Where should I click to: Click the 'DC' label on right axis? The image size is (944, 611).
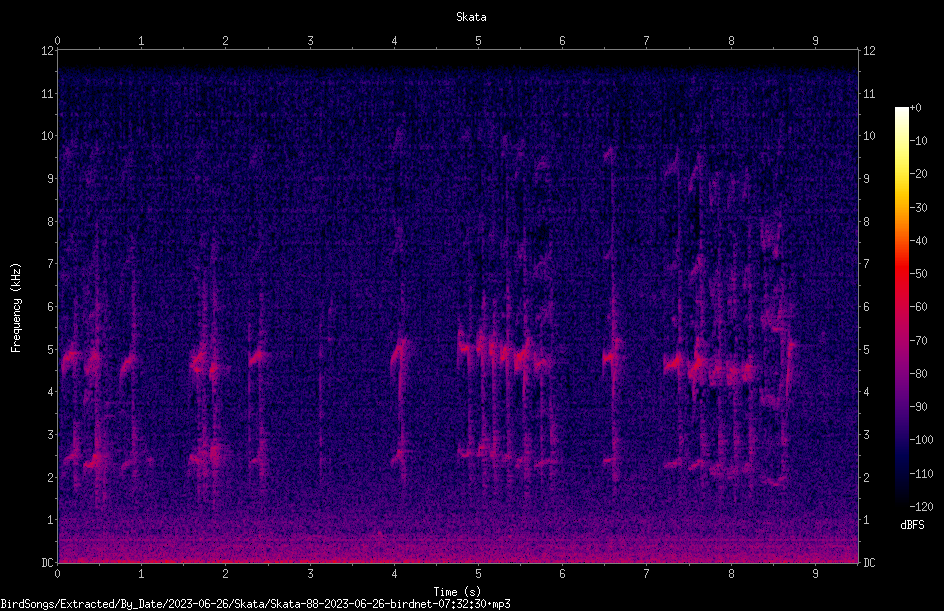point(869,562)
